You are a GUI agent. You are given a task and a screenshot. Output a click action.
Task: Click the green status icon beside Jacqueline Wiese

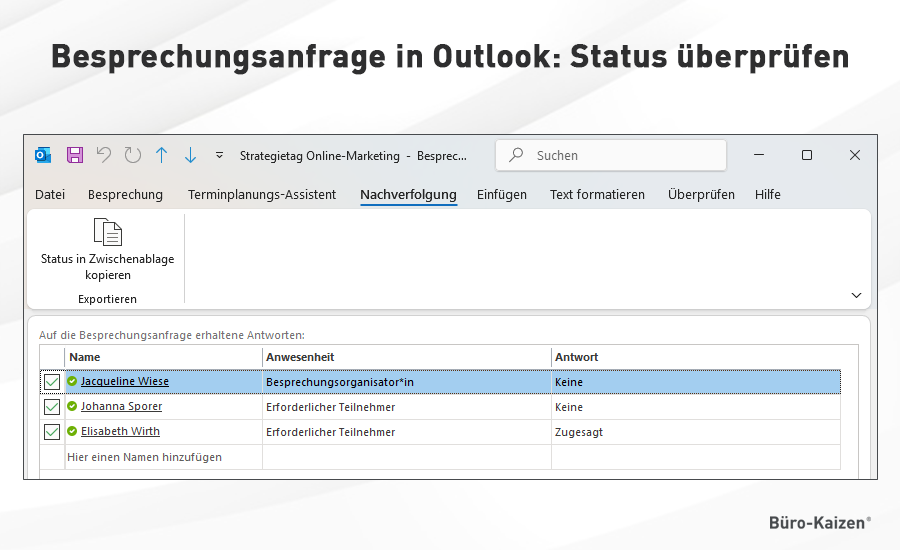coord(72,381)
